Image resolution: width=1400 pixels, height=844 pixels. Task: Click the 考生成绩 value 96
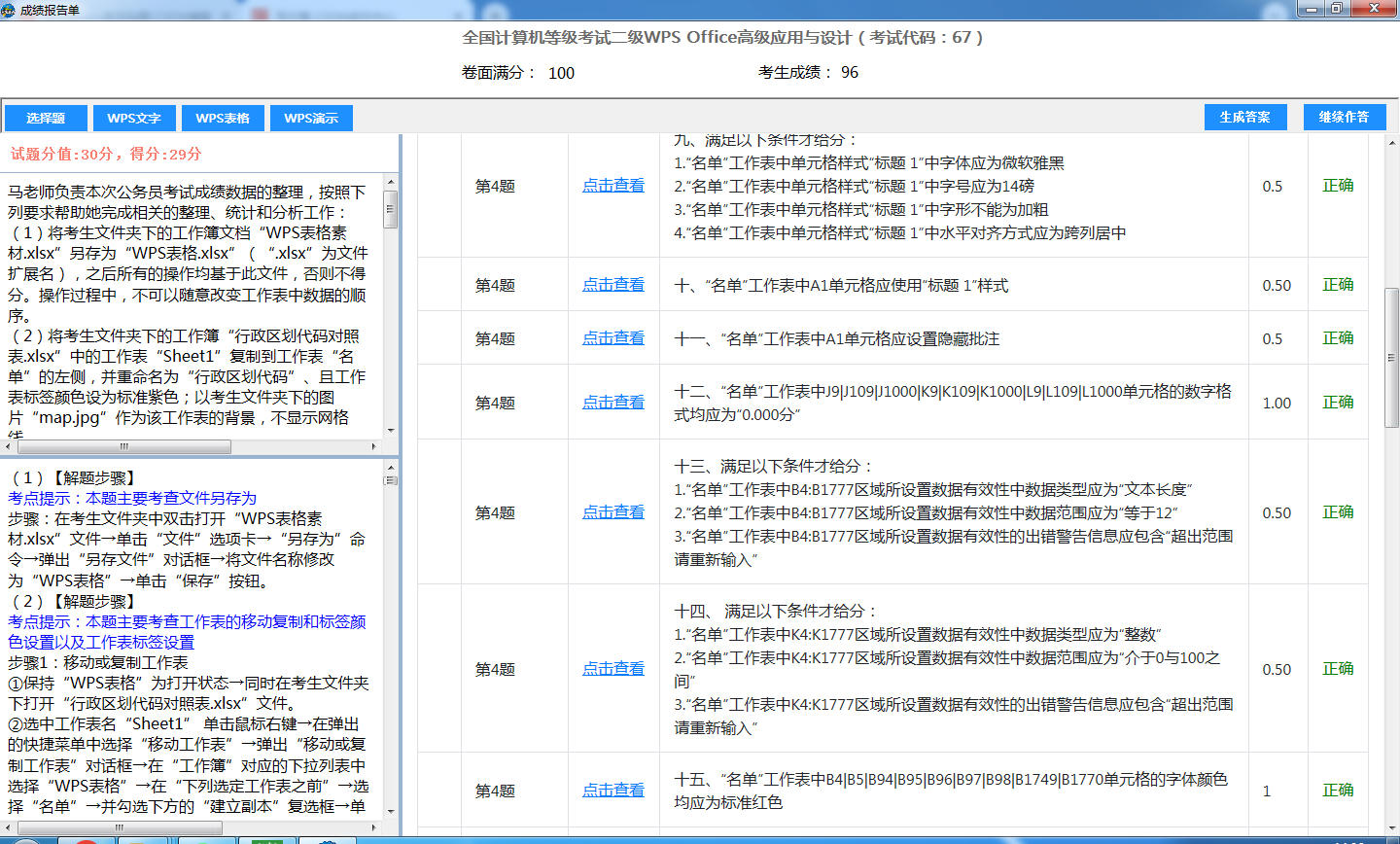tap(850, 73)
